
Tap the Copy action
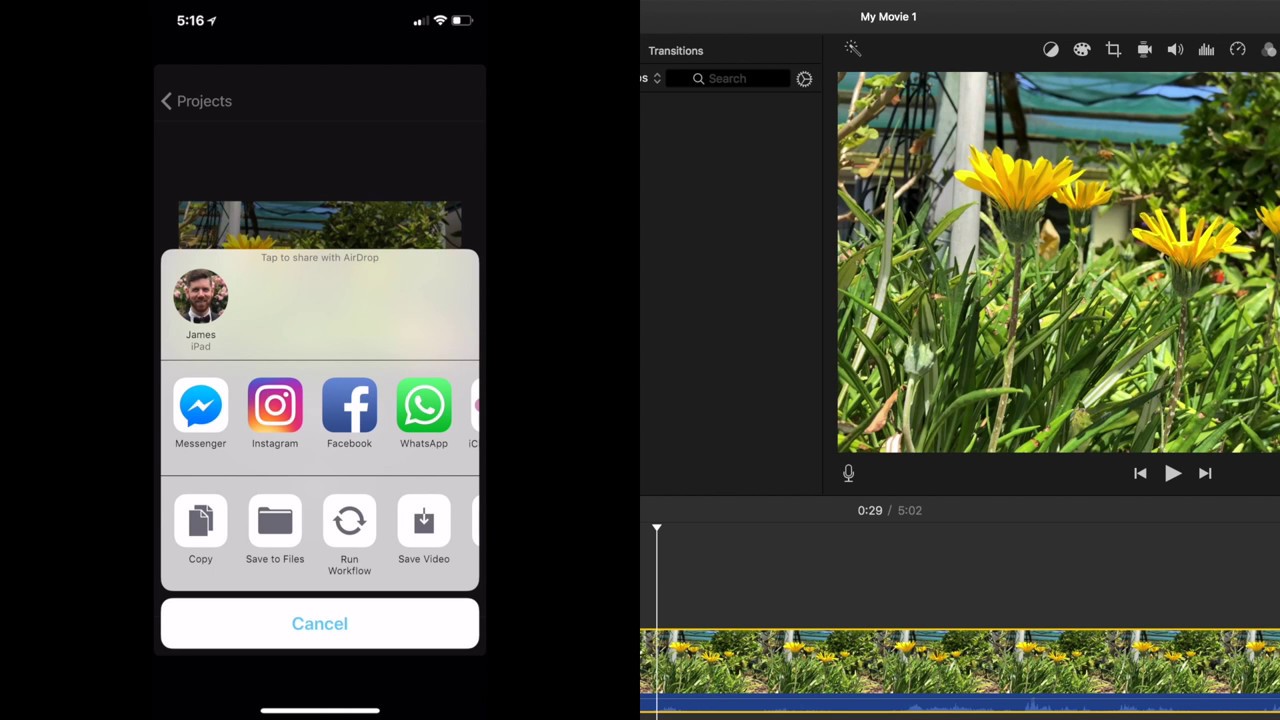tap(200, 530)
